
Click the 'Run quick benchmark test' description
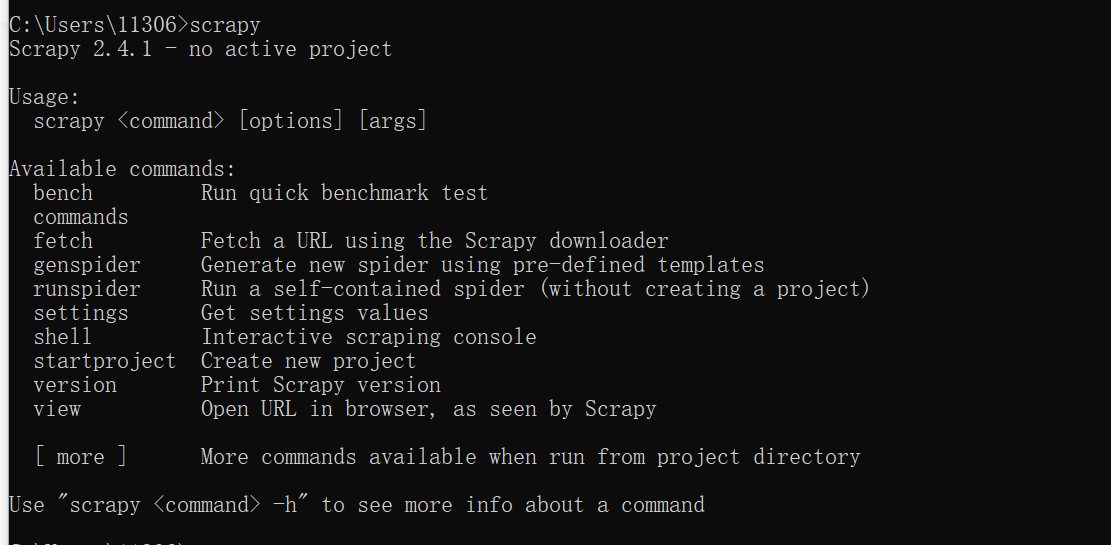(x=344, y=193)
